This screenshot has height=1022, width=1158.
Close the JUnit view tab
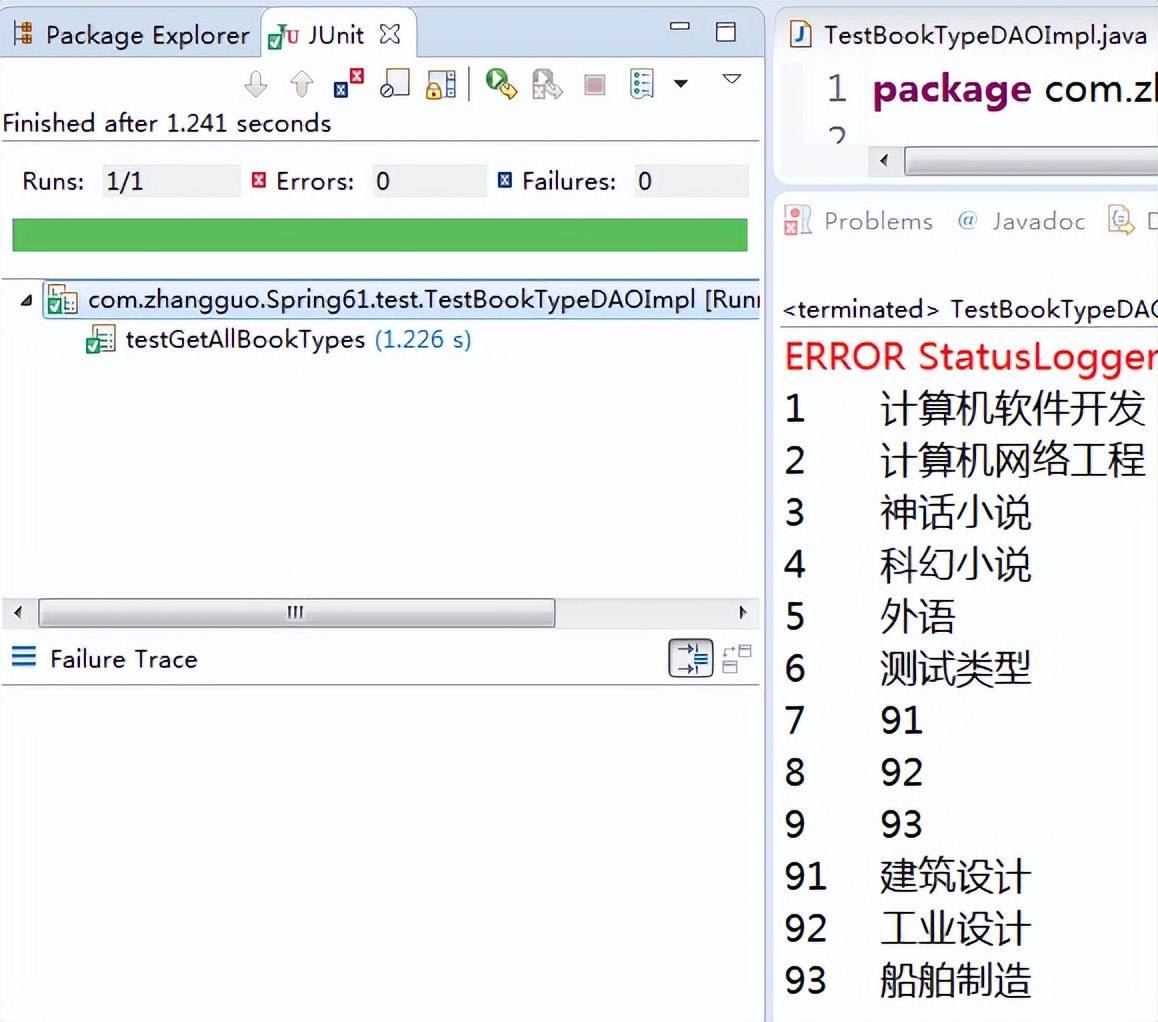pos(389,34)
